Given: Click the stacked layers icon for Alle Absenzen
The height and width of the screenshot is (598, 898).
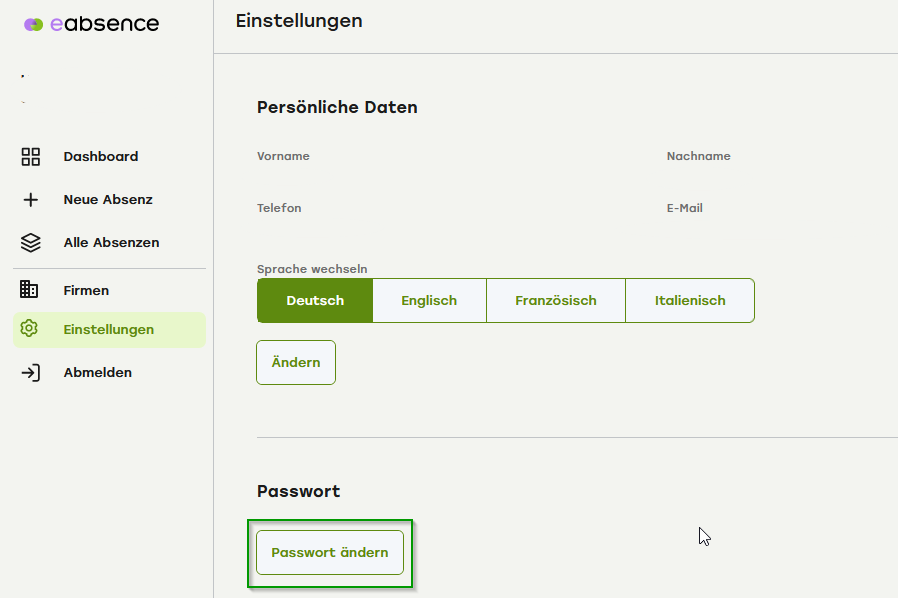Looking at the screenshot, I should click(30, 242).
